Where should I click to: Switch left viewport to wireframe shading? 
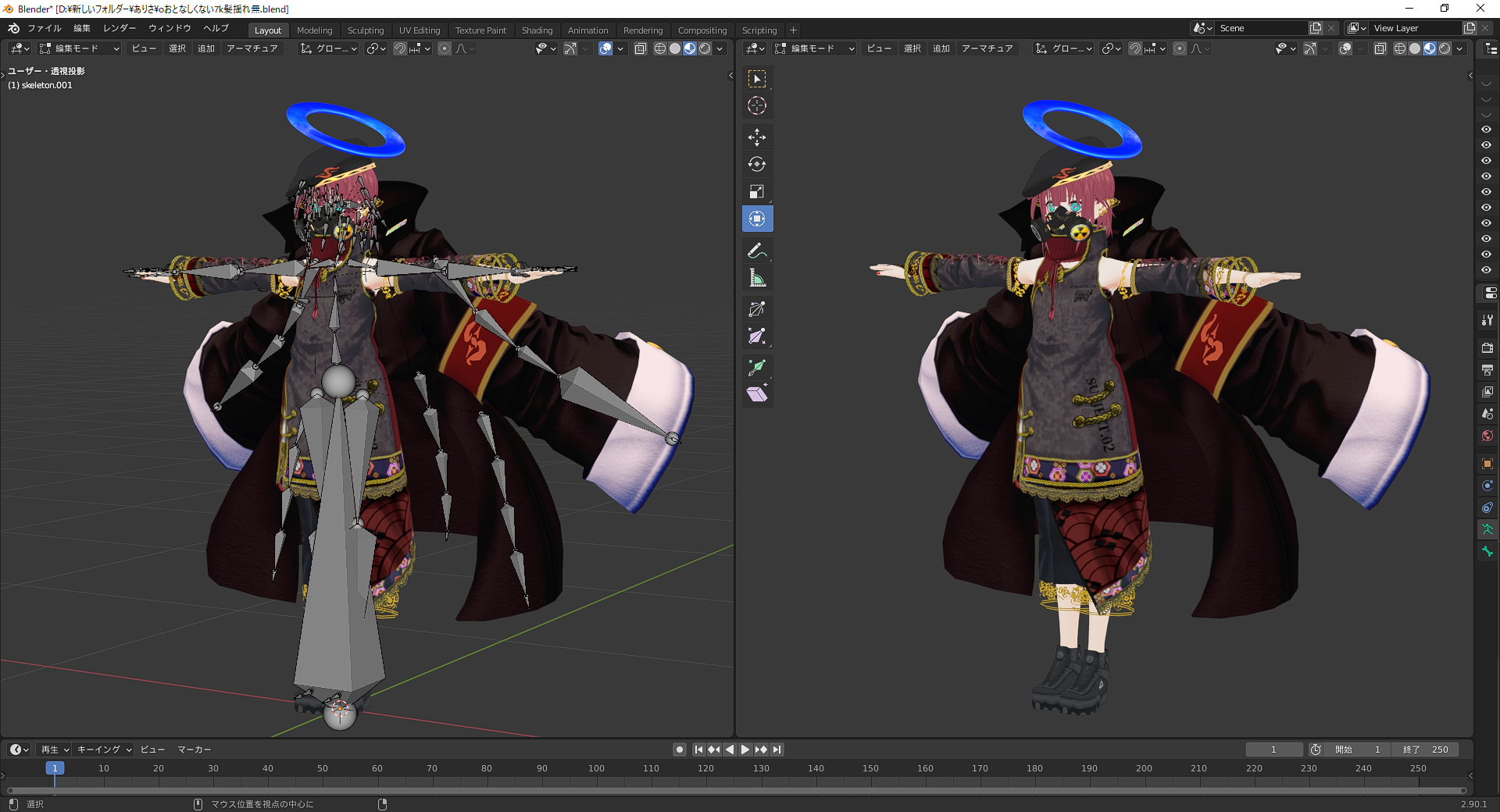(x=660, y=48)
